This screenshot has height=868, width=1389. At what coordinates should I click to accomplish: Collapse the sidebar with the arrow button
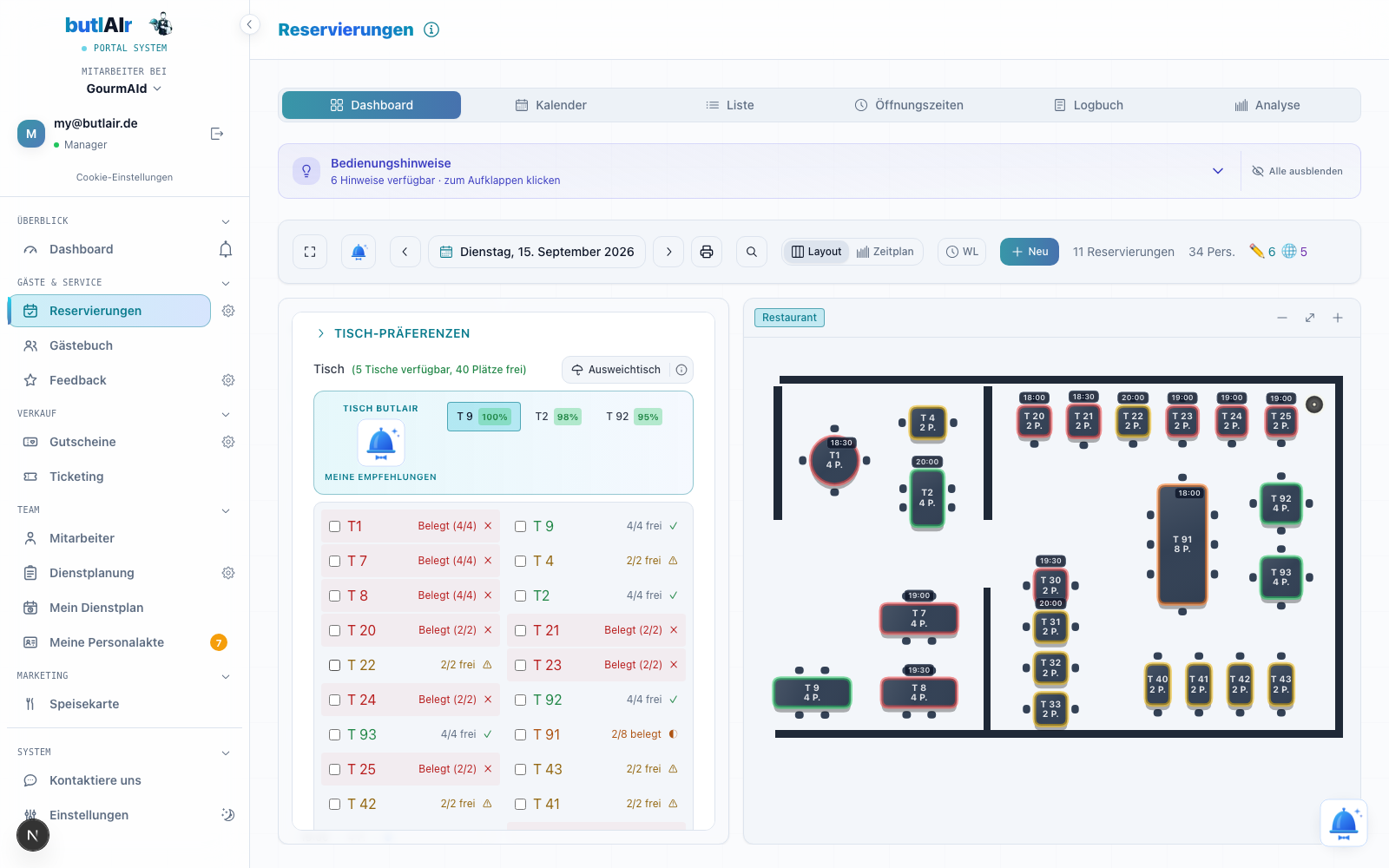[x=249, y=24]
